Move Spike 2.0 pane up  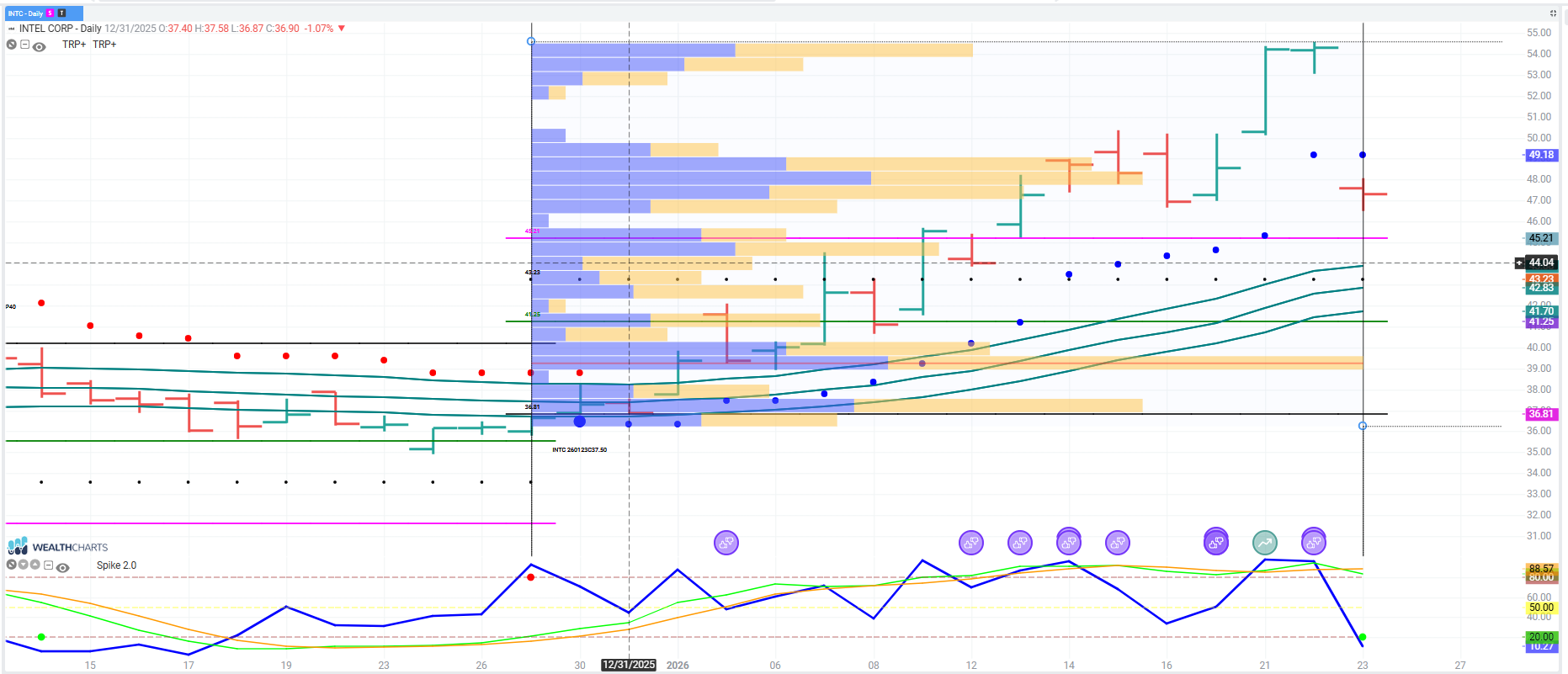(x=35, y=565)
